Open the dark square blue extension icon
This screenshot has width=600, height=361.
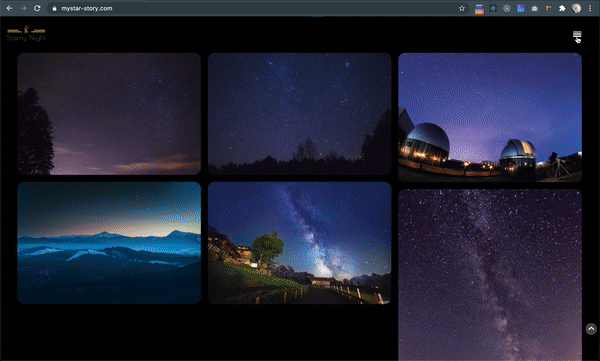tap(493, 8)
